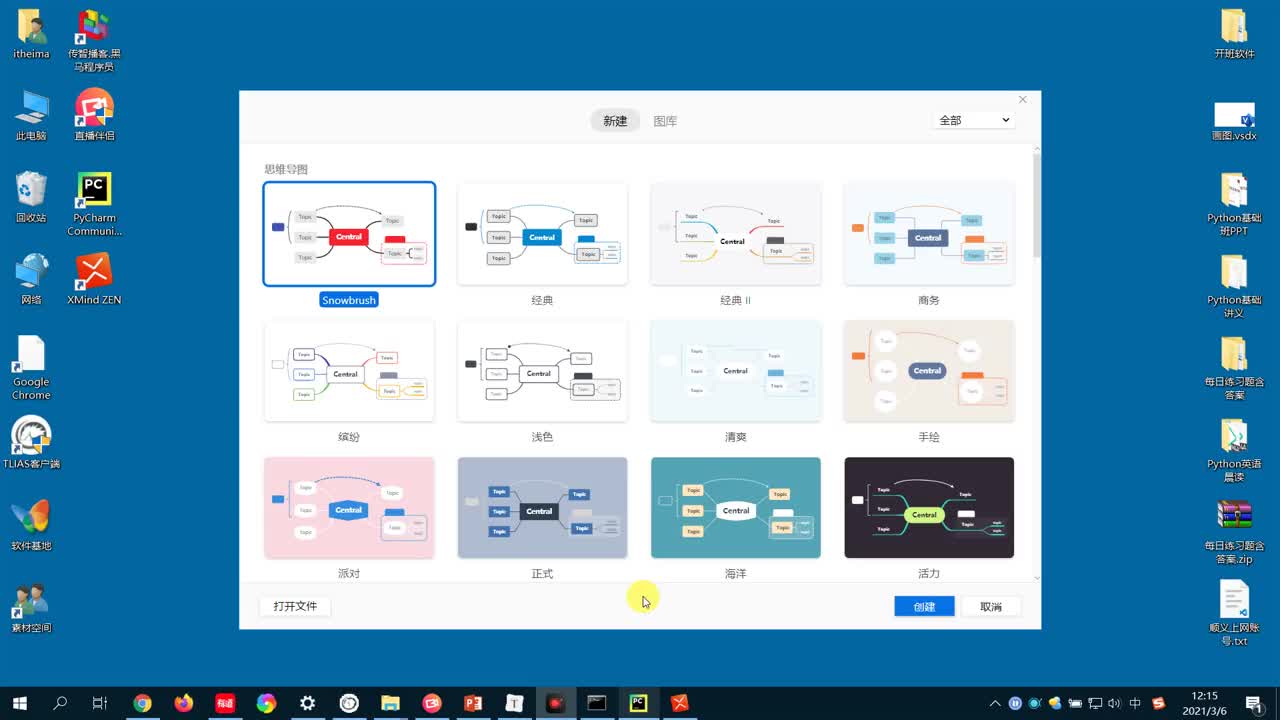This screenshot has height=720, width=1280.
Task: Select the Google Chrome desktop file icon
Action: click(x=31, y=367)
